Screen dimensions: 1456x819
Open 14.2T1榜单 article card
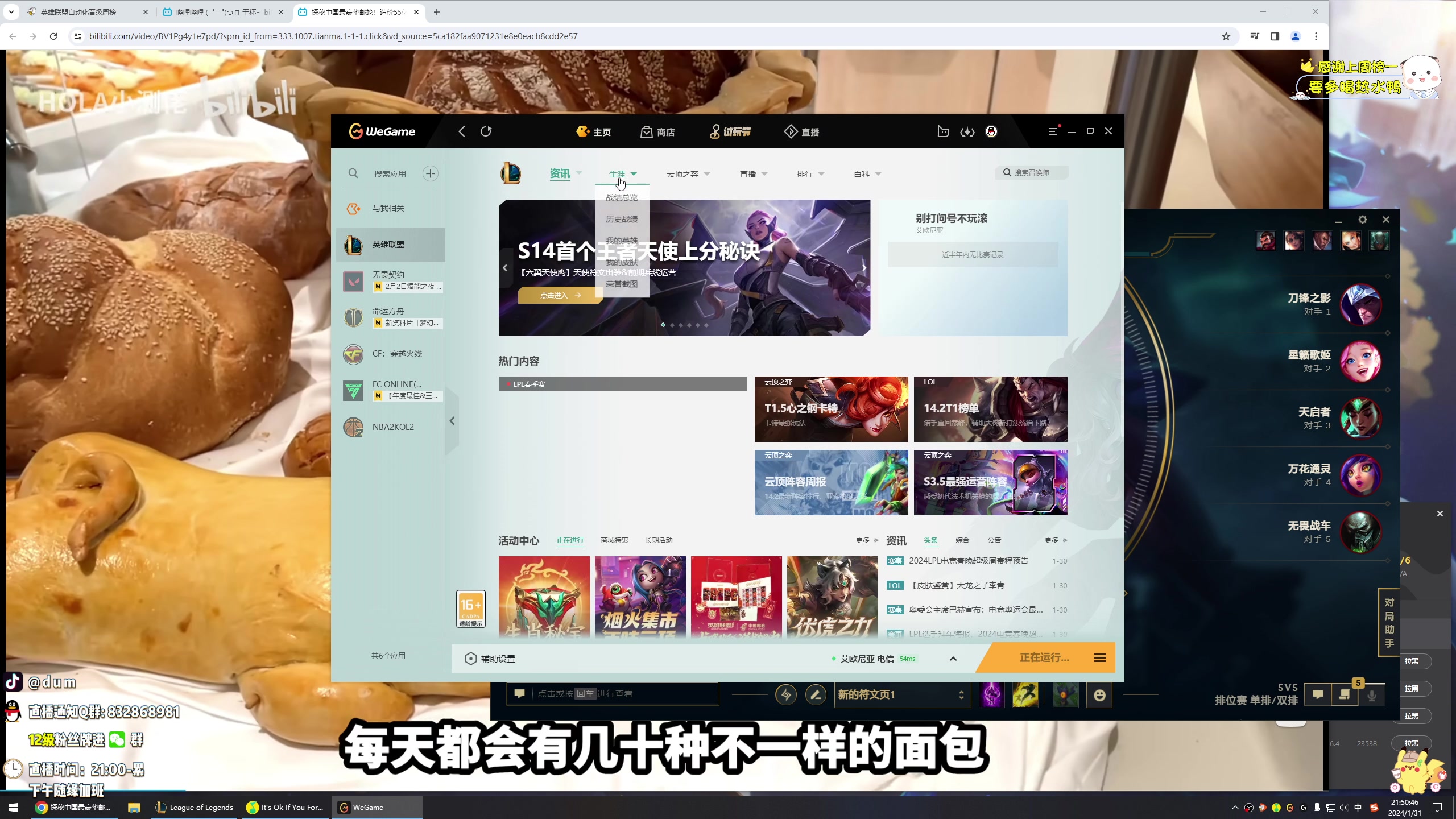(x=990, y=409)
